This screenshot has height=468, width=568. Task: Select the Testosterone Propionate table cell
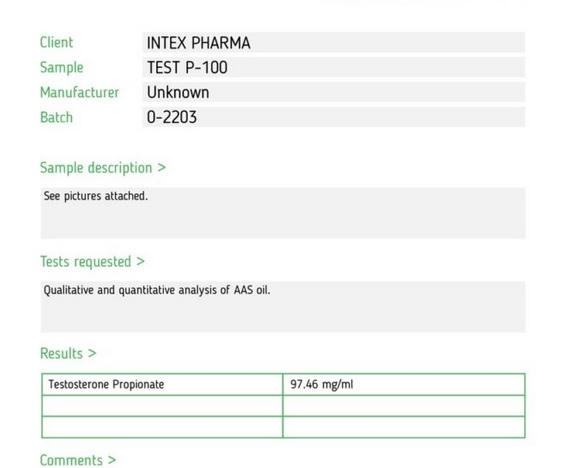point(162,384)
